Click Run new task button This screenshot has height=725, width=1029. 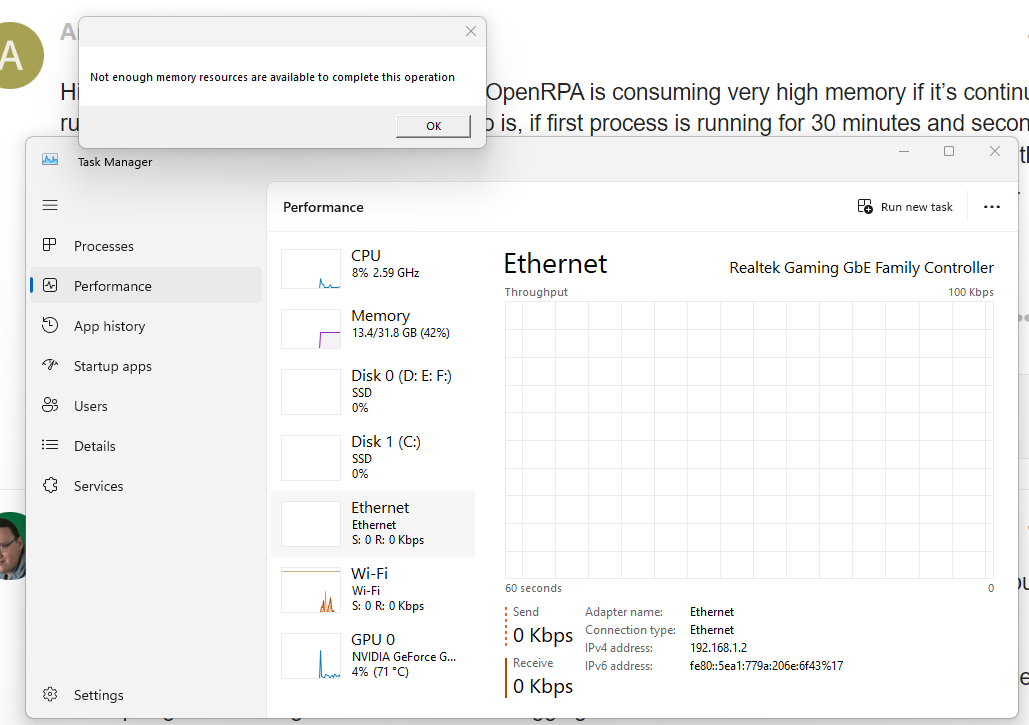905,207
